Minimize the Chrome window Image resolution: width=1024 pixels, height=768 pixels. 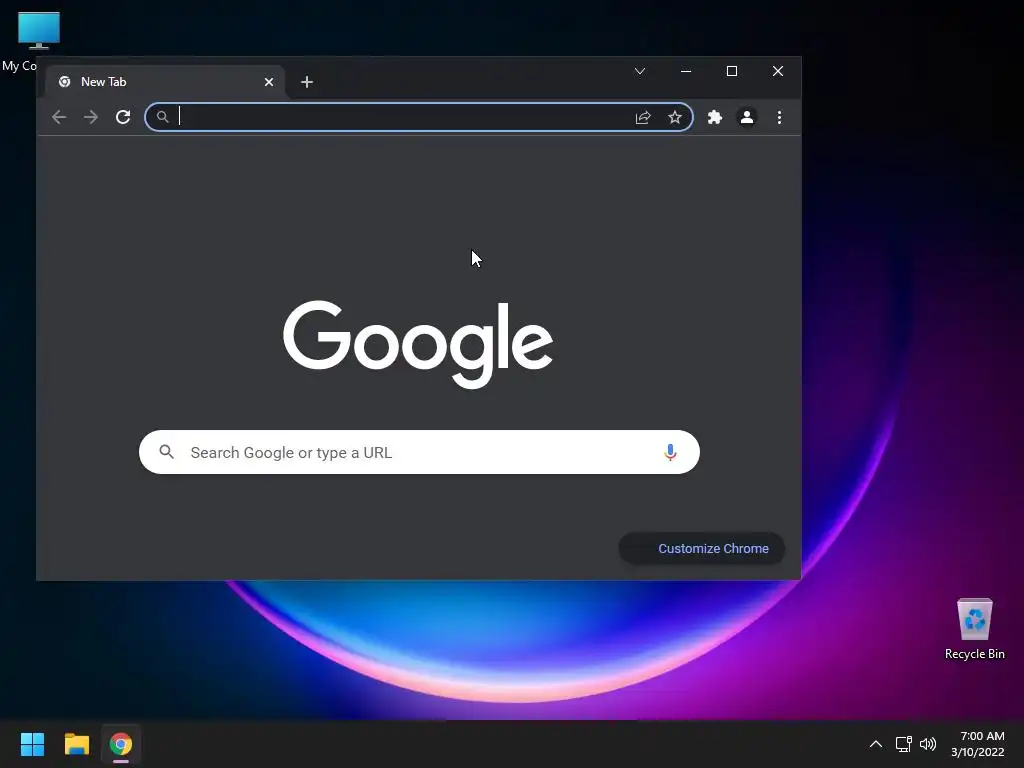point(686,71)
